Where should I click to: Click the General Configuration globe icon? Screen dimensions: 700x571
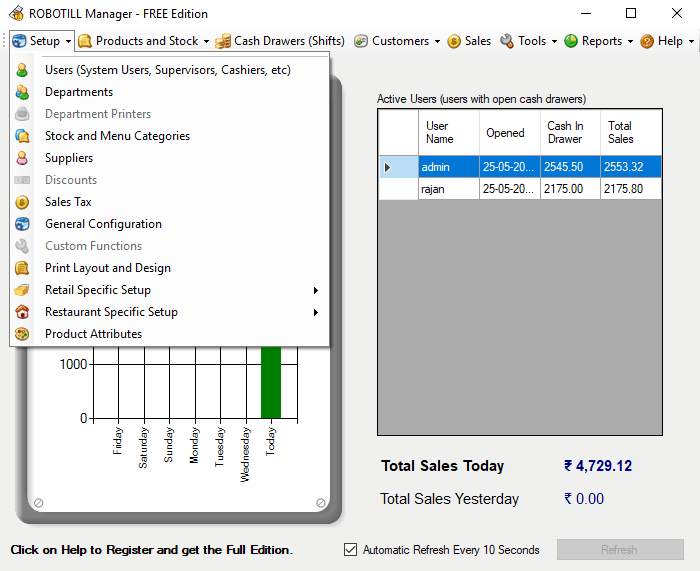[22, 224]
